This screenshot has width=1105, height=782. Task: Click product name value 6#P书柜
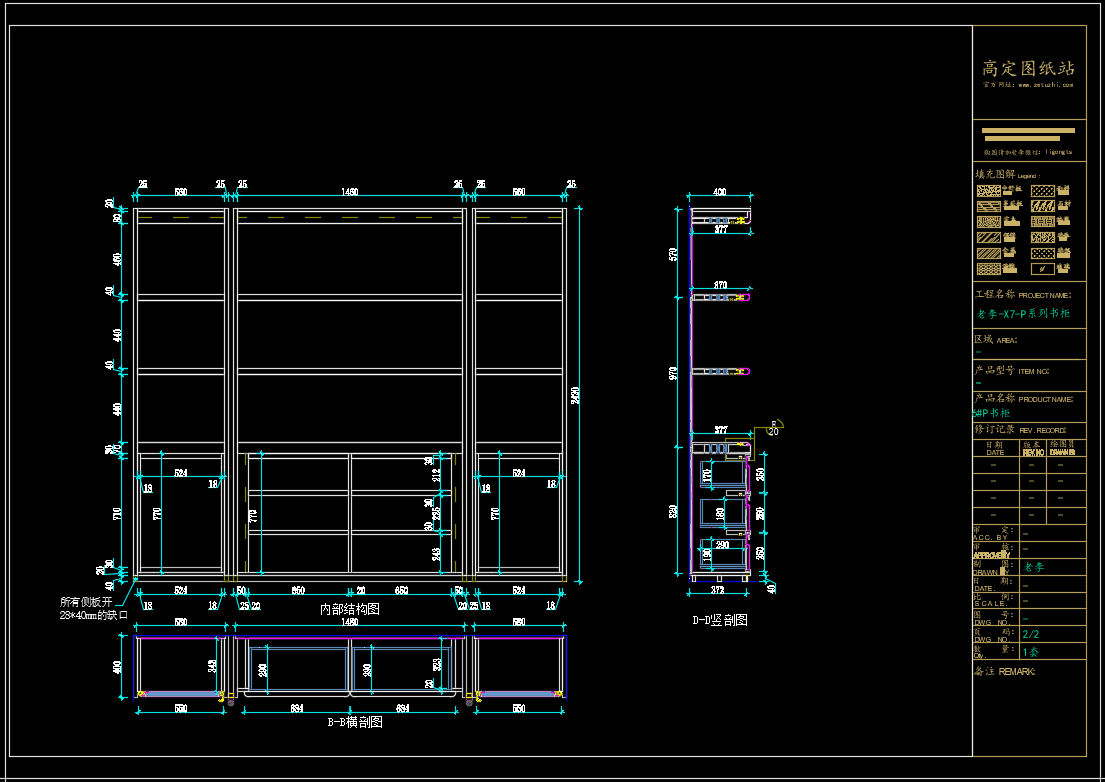[x=992, y=414]
